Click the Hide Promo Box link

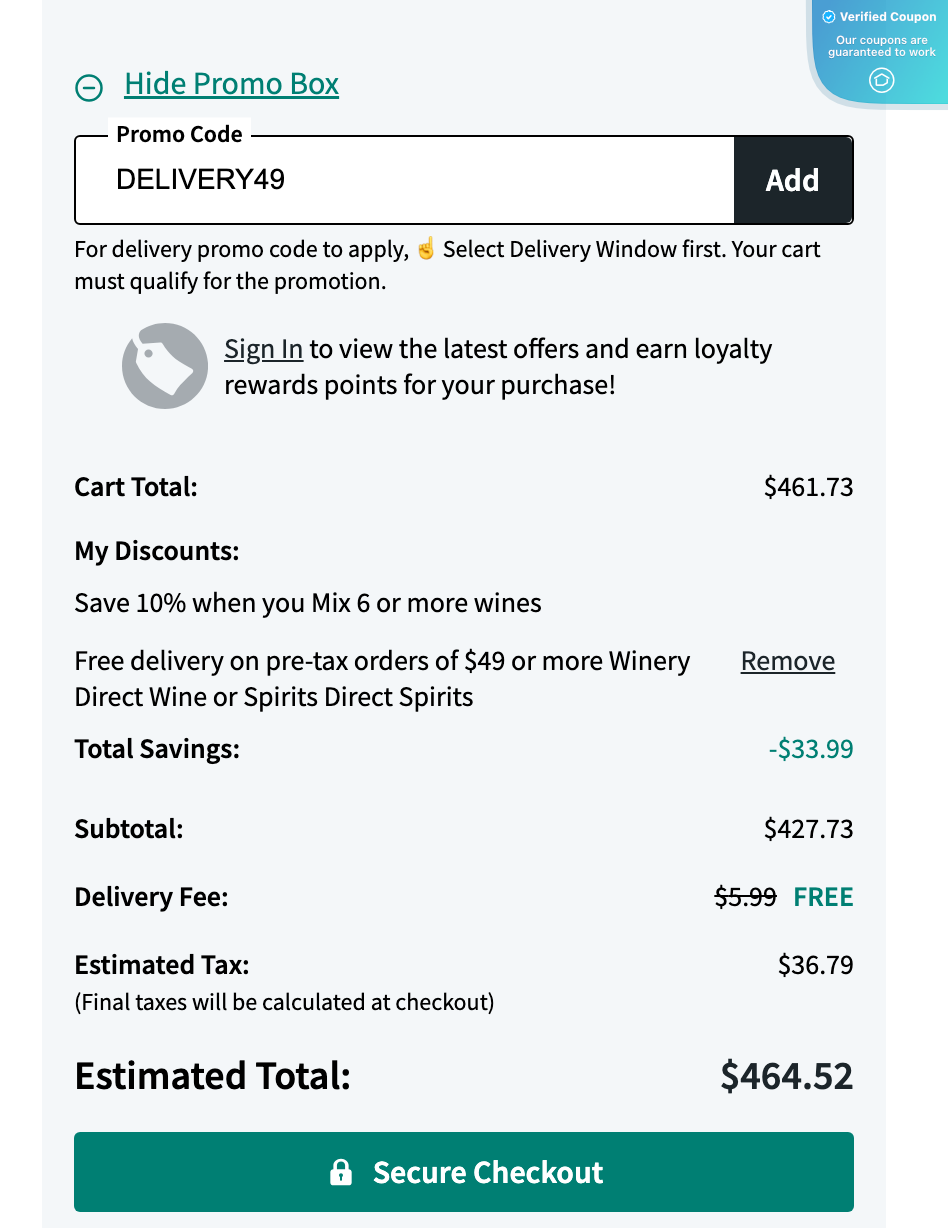[231, 84]
